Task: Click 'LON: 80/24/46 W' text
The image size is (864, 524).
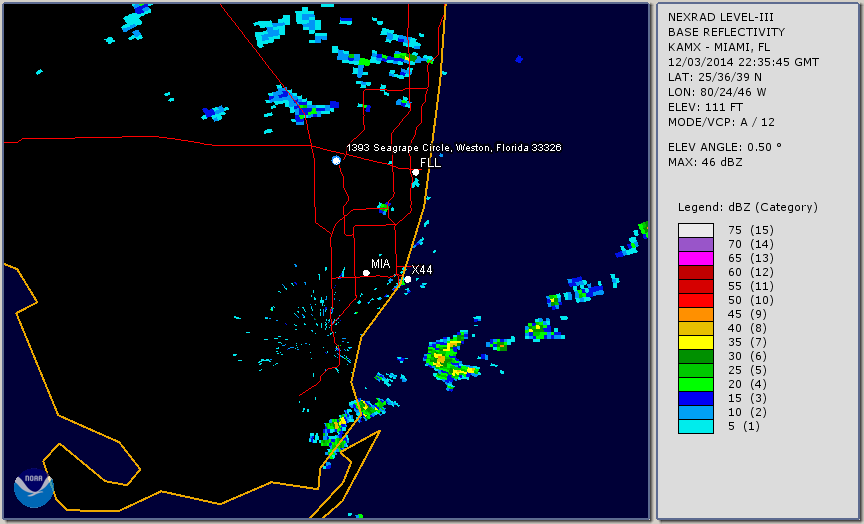Action: pyautogui.click(x=717, y=92)
